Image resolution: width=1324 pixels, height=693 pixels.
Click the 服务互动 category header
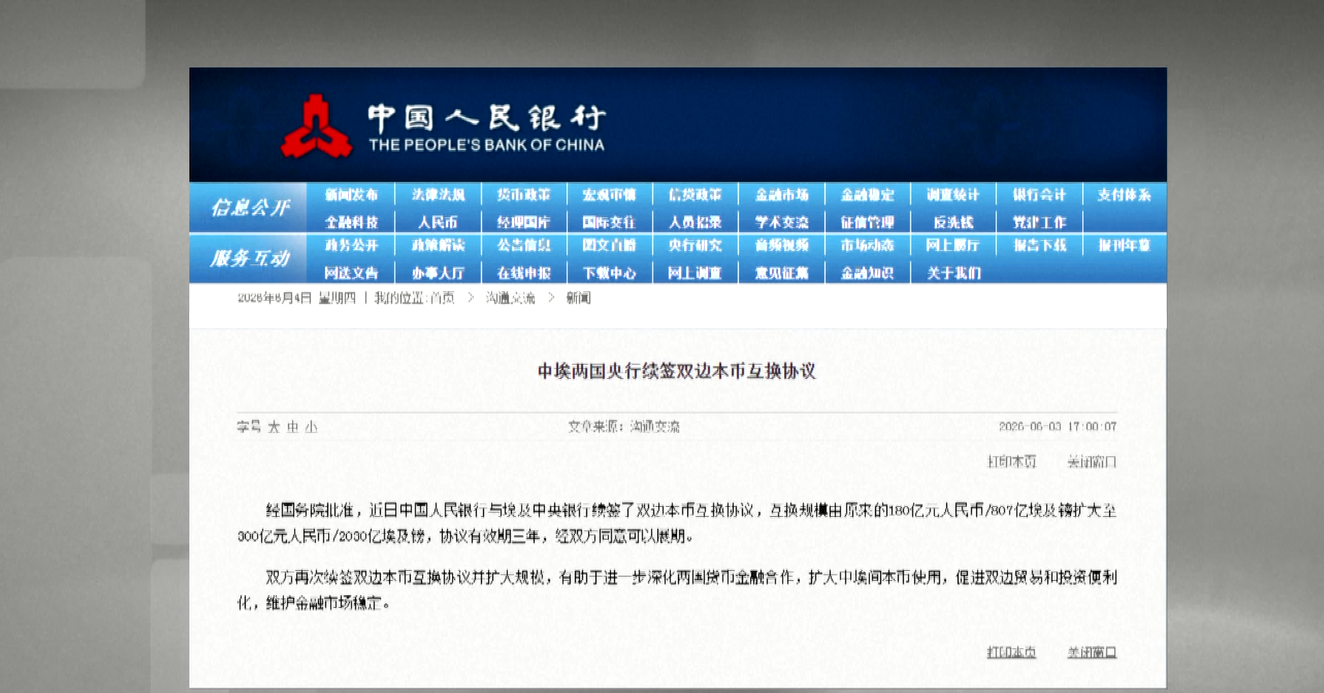click(250, 258)
